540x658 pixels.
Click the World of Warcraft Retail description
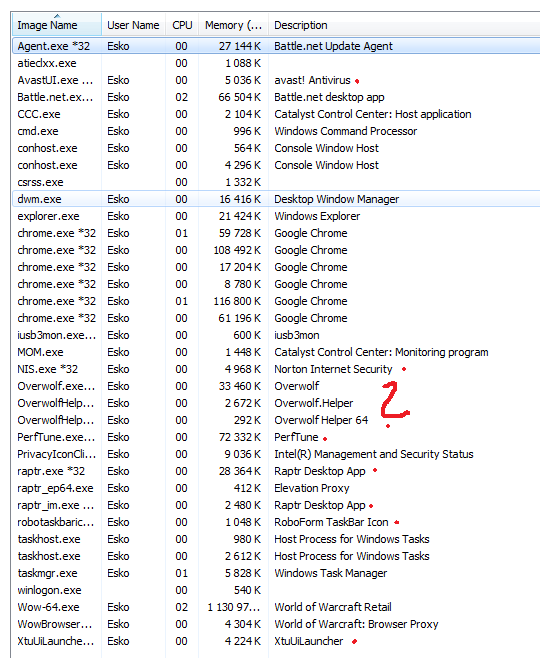click(333, 607)
